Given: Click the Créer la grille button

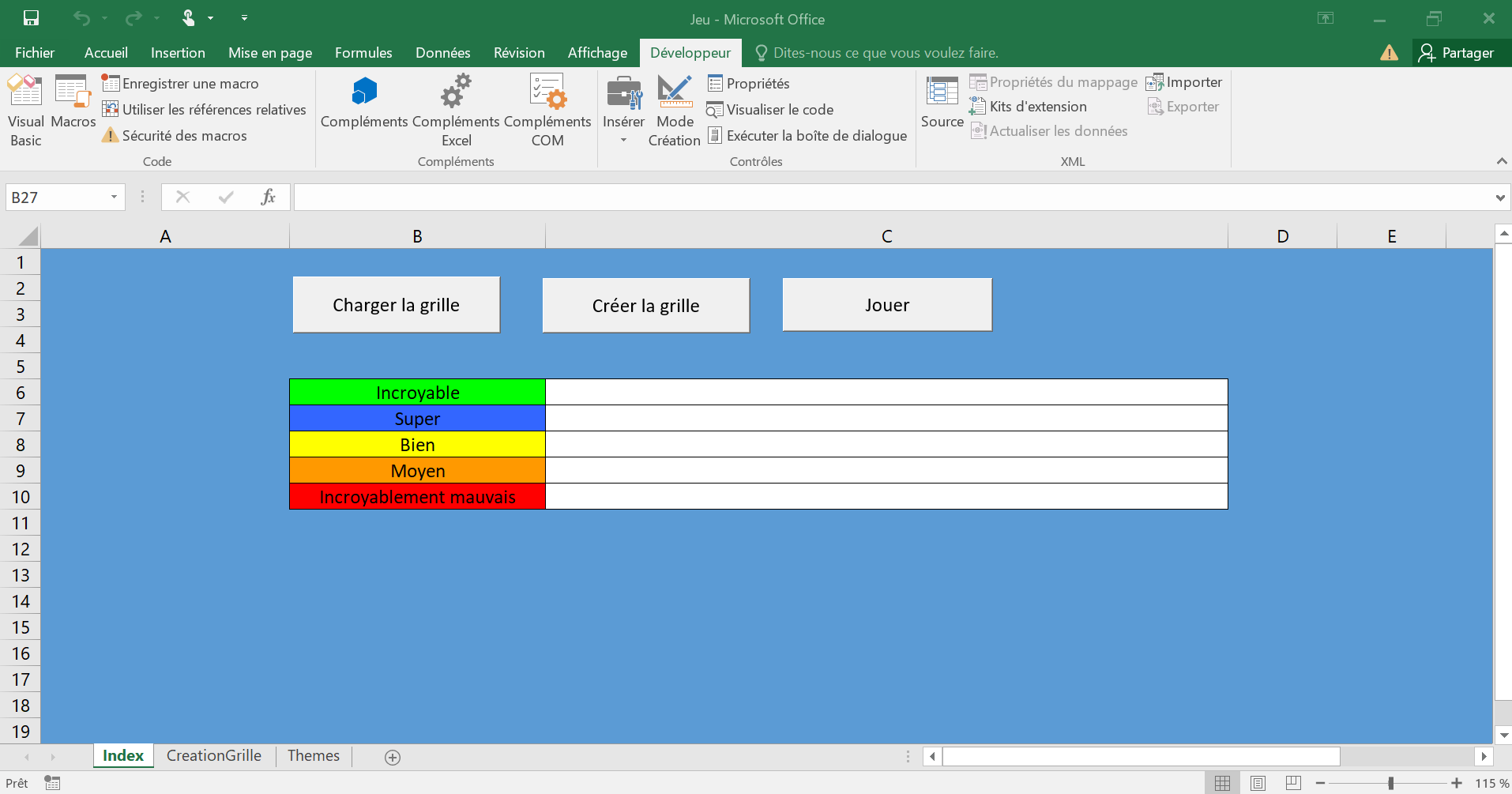Looking at the screenshot, I should tap(645, 306).
